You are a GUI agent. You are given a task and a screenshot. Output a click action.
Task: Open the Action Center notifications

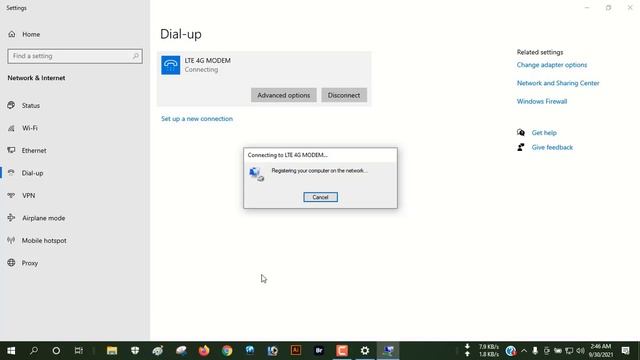click(625, 351)
